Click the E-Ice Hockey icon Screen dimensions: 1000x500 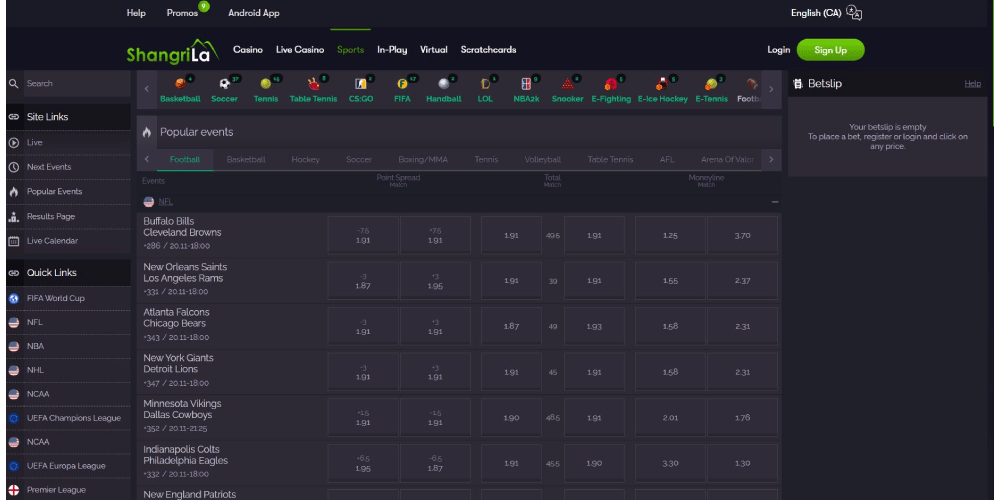pos(662,85)
